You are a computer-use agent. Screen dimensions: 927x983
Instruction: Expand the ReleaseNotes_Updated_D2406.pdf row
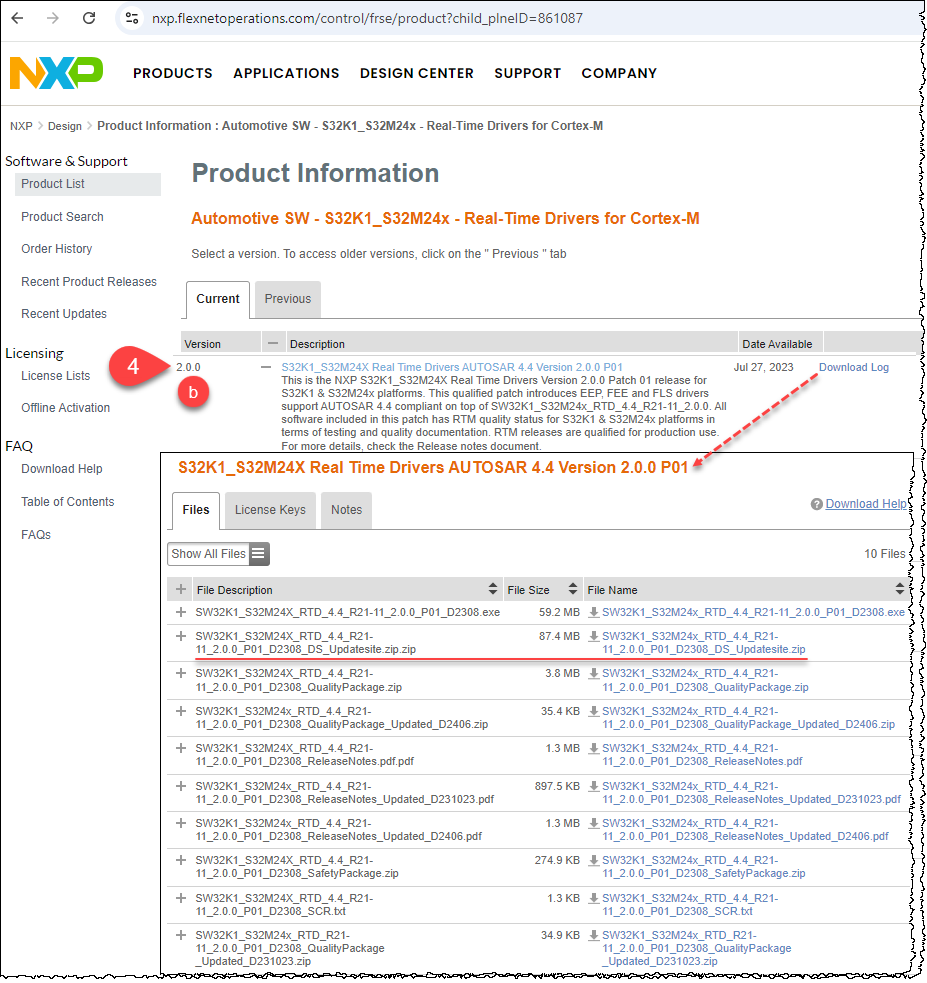[x=181, y=823]
